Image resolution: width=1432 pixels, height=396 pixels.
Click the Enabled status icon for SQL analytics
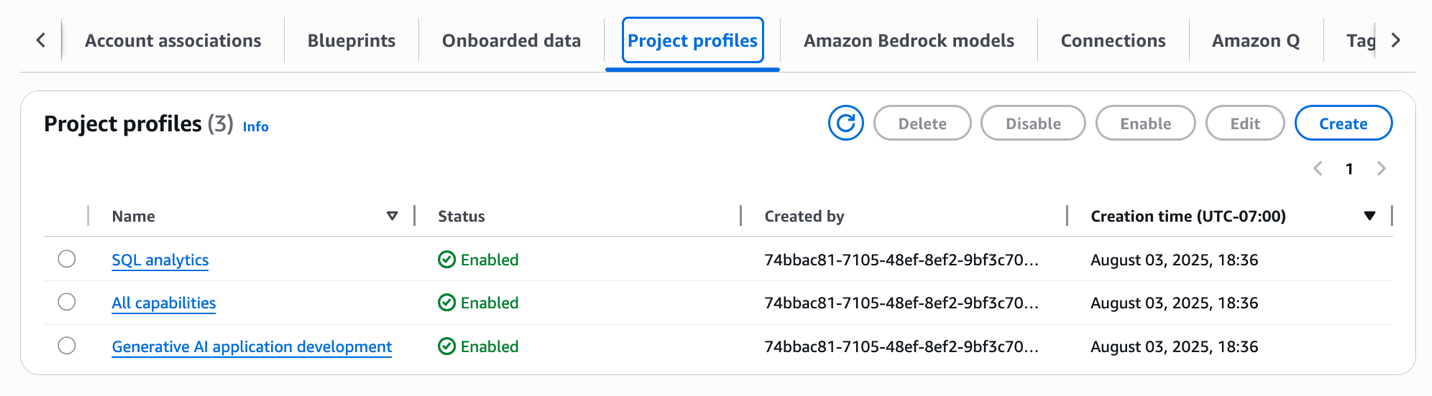coord(447,260)
